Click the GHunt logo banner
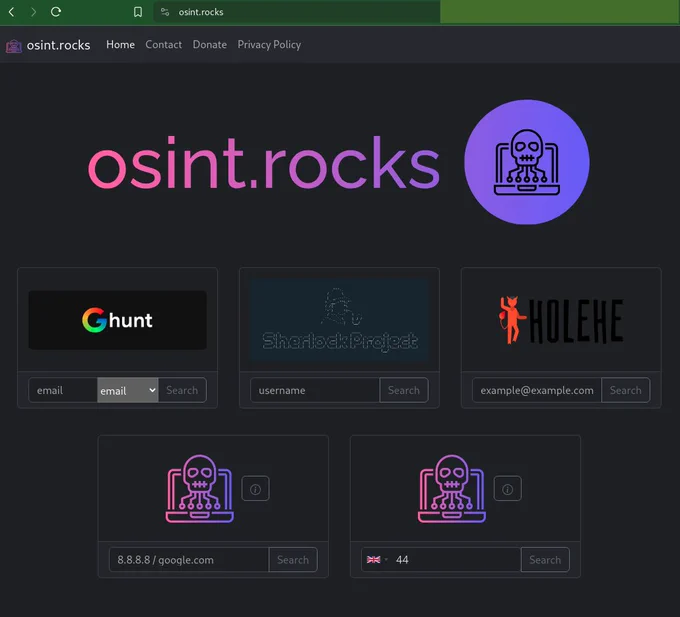The image size is (680, 617). pos(118,320)
